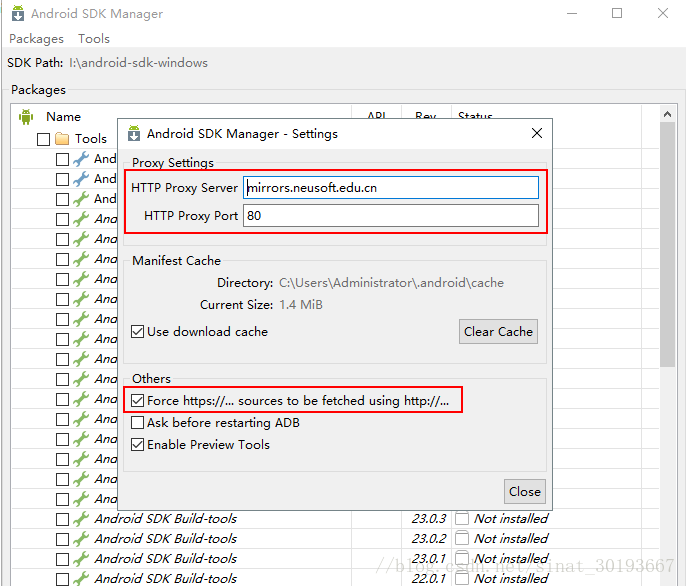Viewport: 686px width, 586px height.
Task: Select Build-tools 23.0.3 package checkbox
Action: [63, 519]
